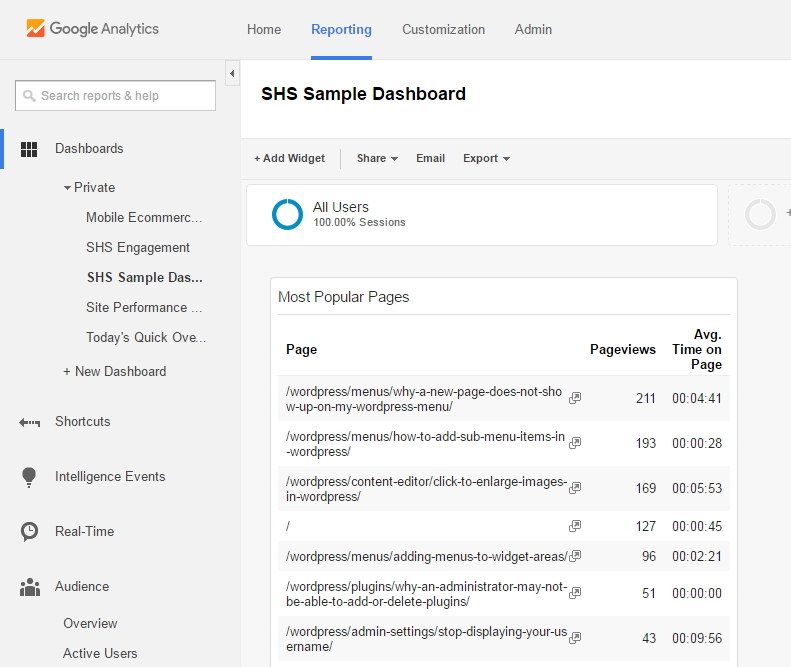Open the Real-Time section
This screenshot has width=791, height=667.
[85, 531]
